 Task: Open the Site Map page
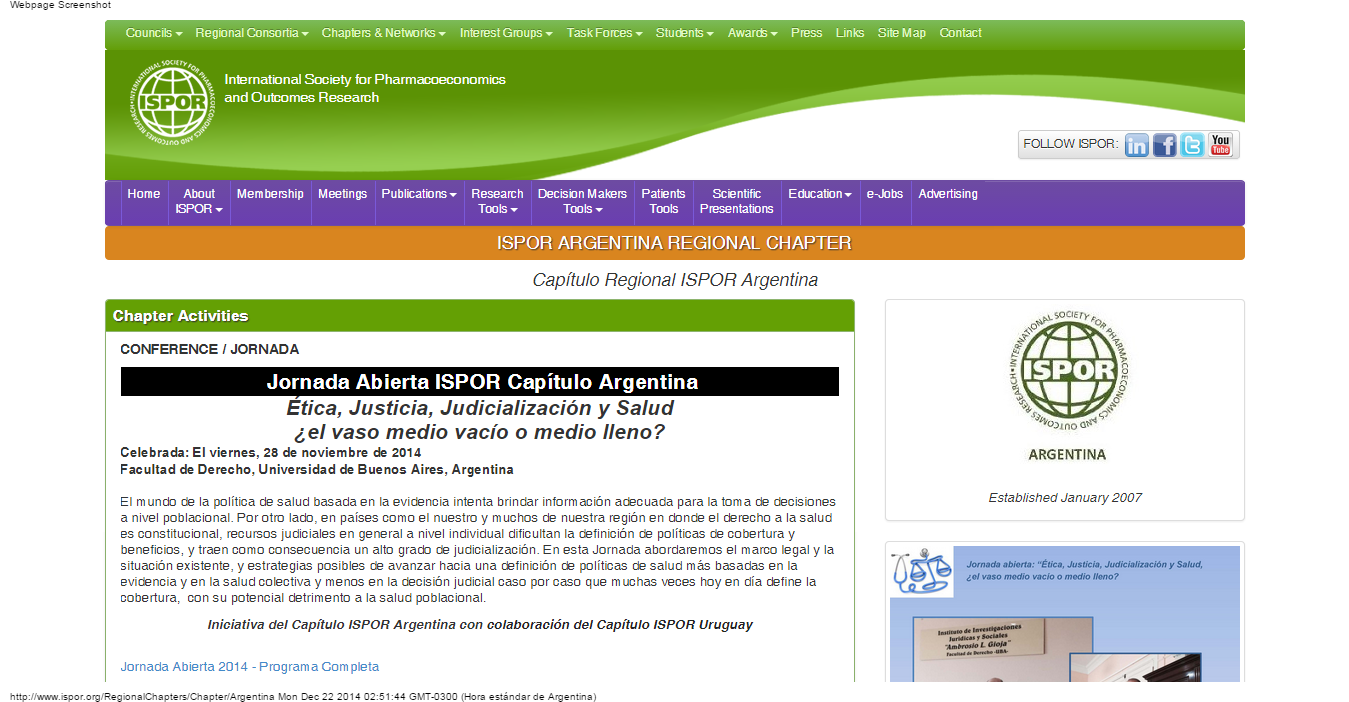coord(902,33)
